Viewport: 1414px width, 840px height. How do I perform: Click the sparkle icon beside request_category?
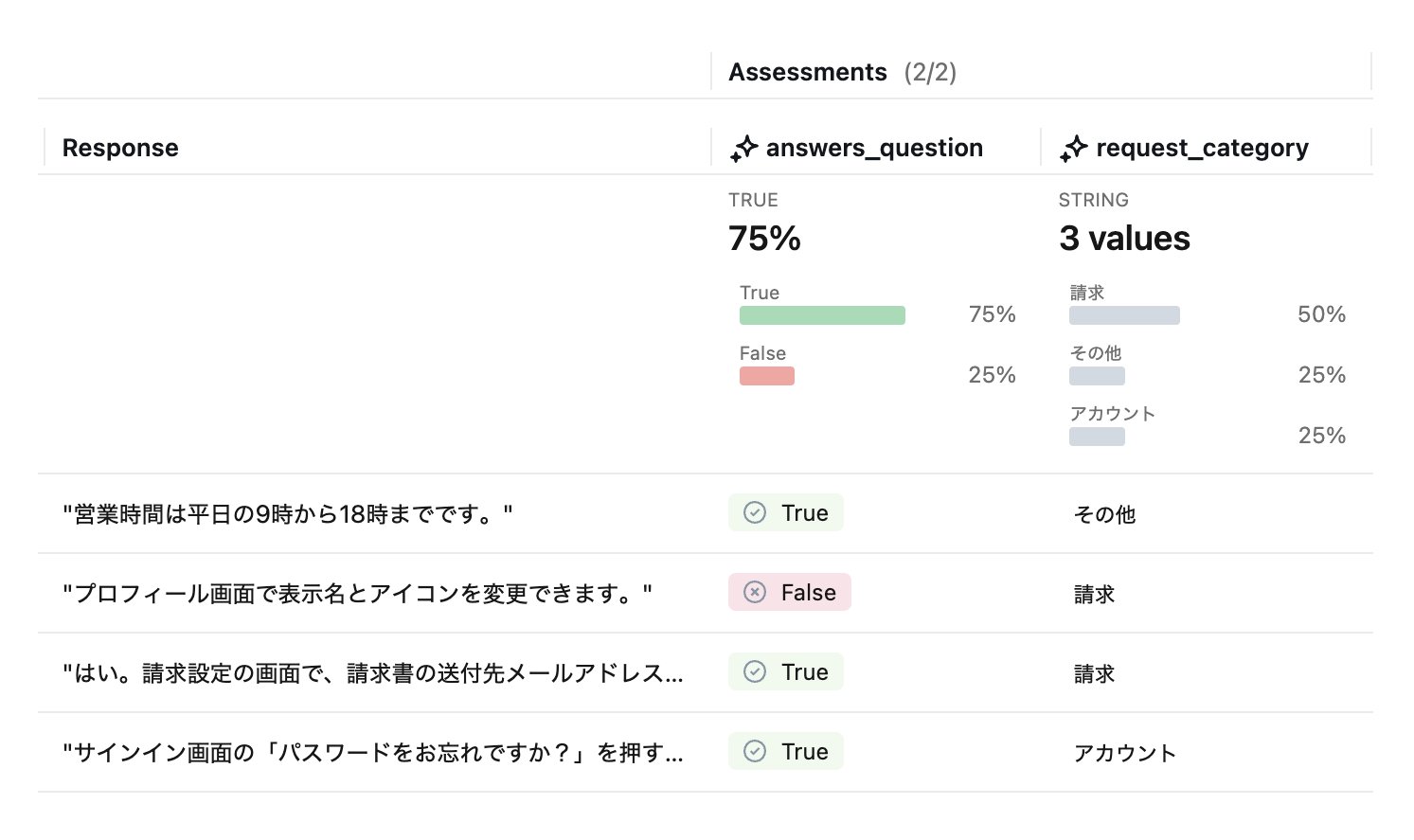click(1074, 149)
